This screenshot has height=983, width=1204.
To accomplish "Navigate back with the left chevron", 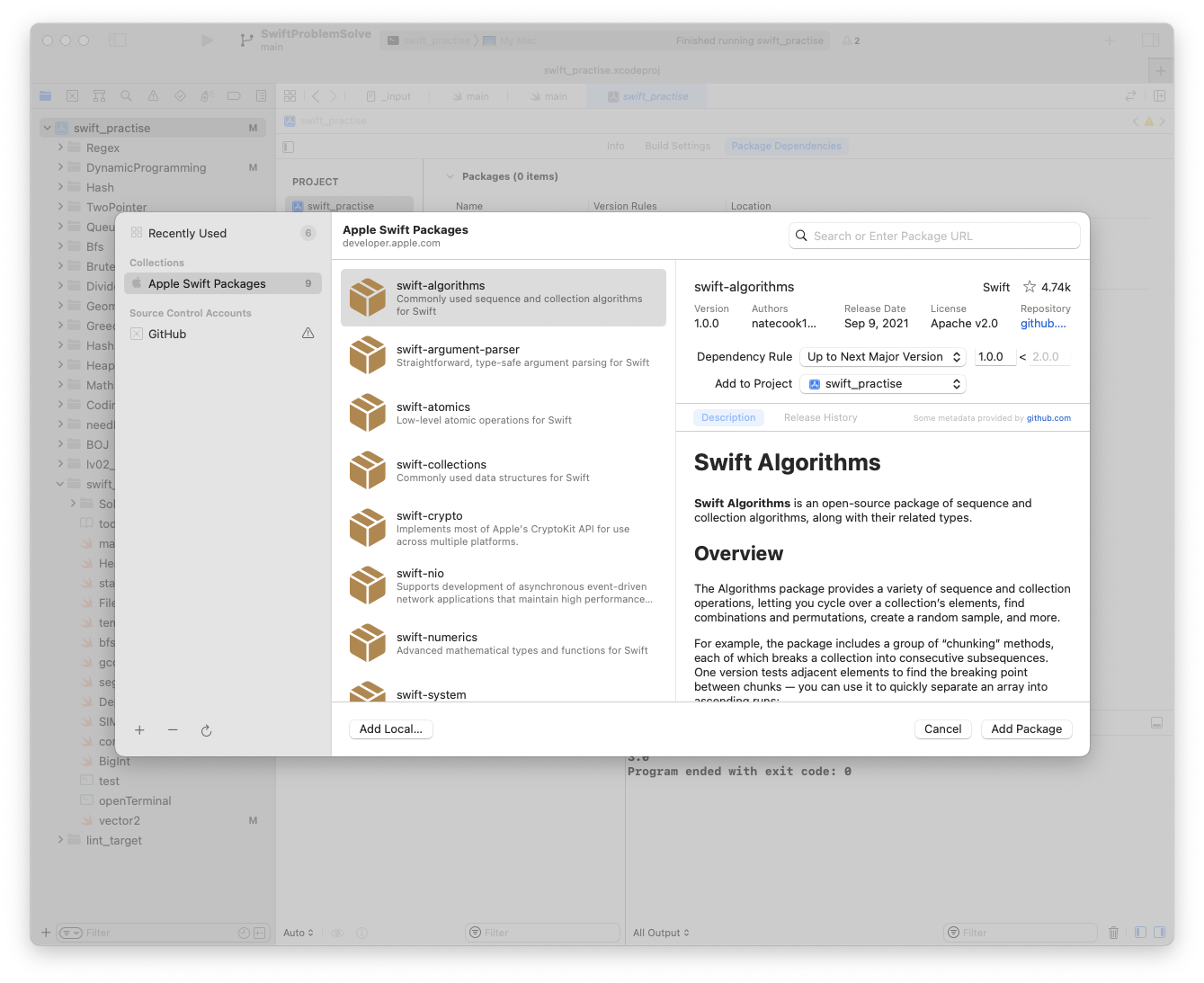I will click(316, 96).
